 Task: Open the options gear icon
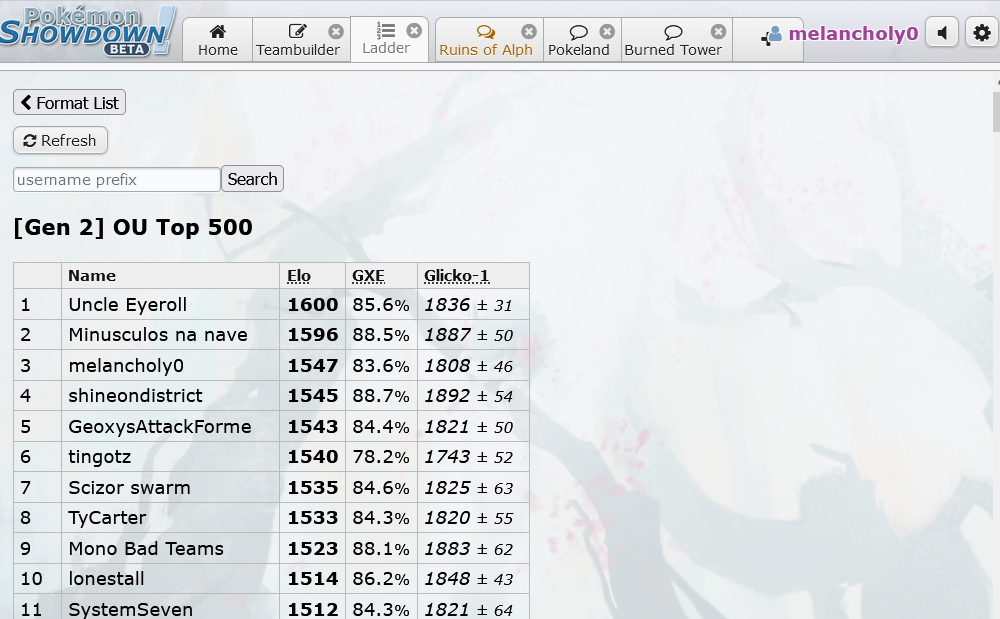tap(982, 33)
